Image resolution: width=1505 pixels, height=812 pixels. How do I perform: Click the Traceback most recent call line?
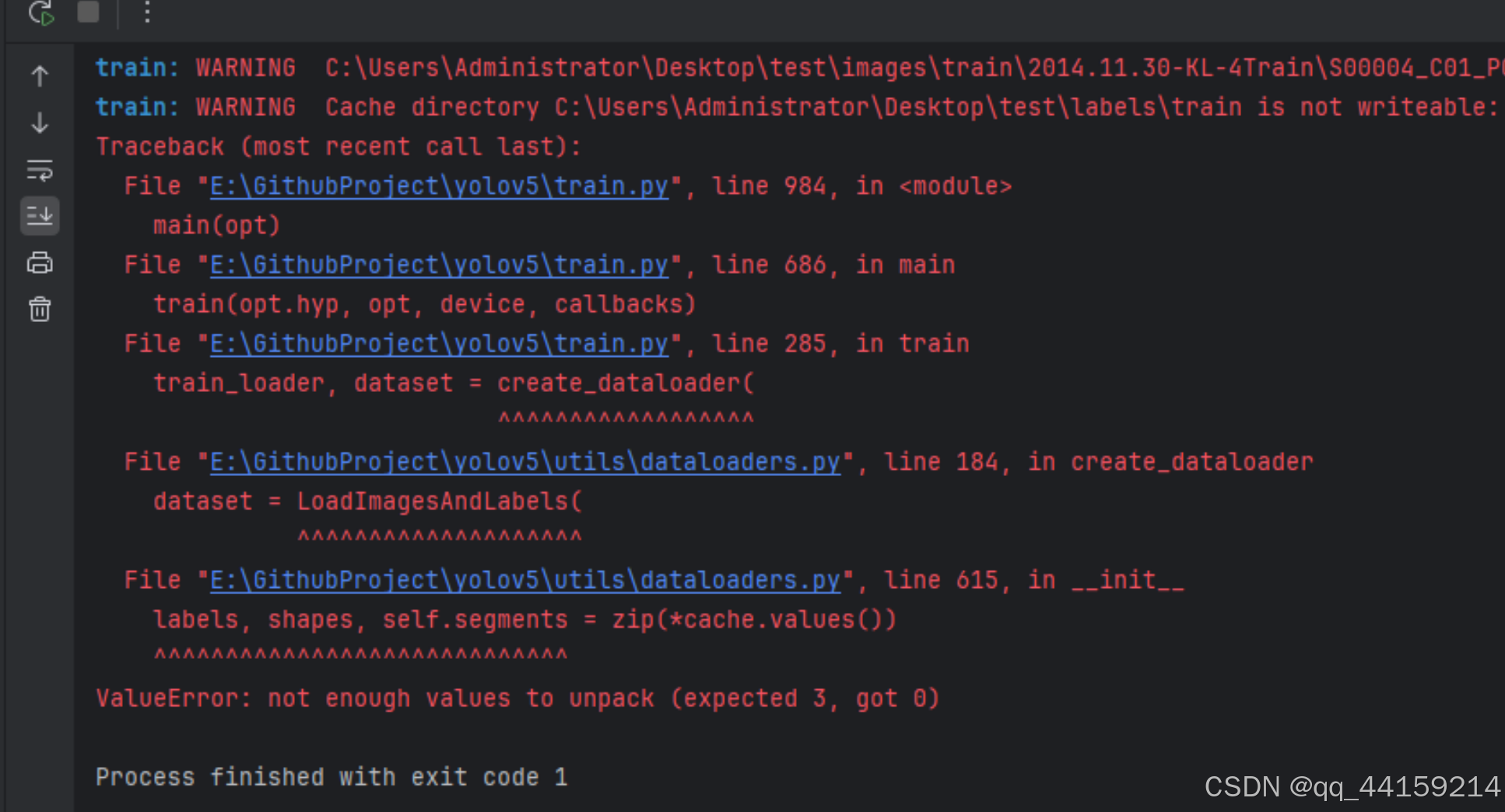(x=338, y=145)
